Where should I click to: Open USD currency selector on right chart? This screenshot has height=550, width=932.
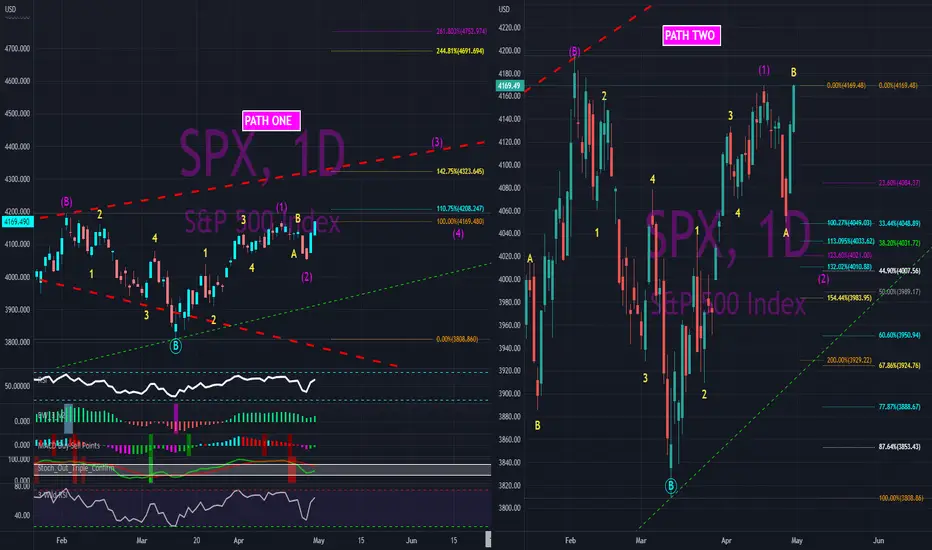[504, 9]
